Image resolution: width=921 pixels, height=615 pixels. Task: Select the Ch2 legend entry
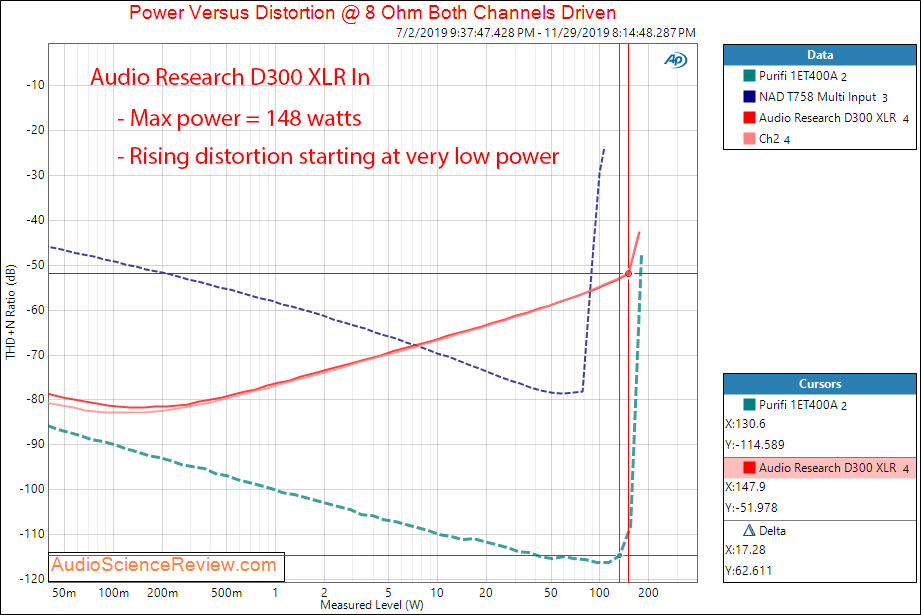point(774,139)
